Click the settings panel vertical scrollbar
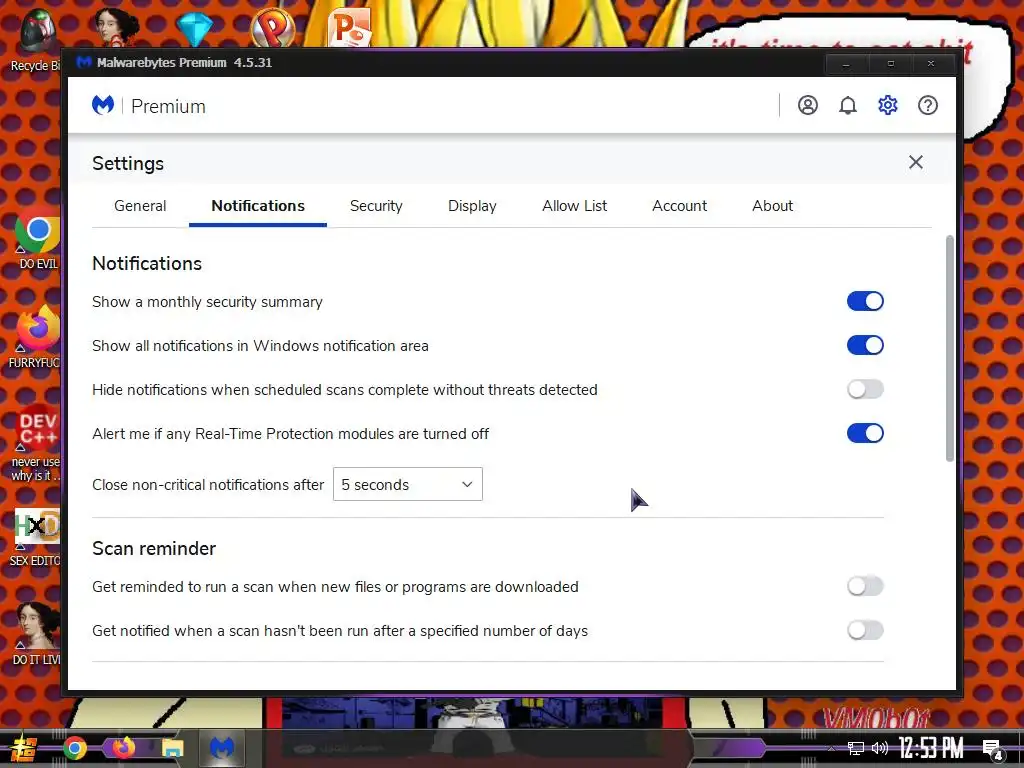 click(950, 349)
